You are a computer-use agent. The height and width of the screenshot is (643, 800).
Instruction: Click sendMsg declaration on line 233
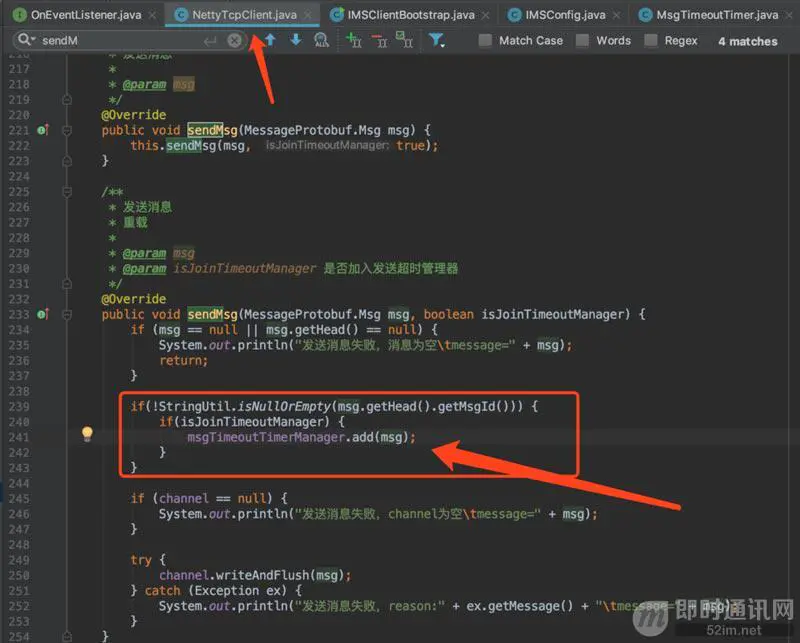coord(212,314)
